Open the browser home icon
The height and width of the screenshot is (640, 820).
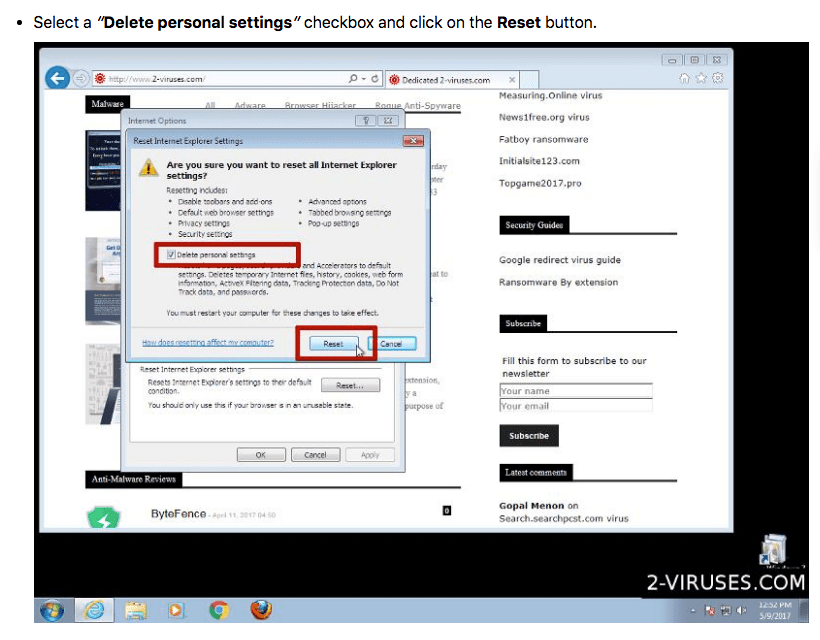[x=684, y=78]
